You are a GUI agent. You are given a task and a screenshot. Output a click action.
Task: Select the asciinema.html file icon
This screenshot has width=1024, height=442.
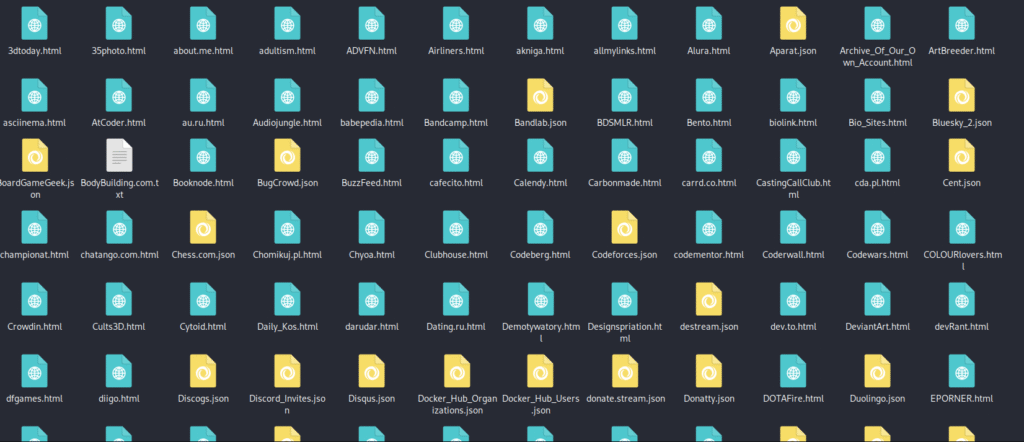pyautogui.click(x=35, y=95)
